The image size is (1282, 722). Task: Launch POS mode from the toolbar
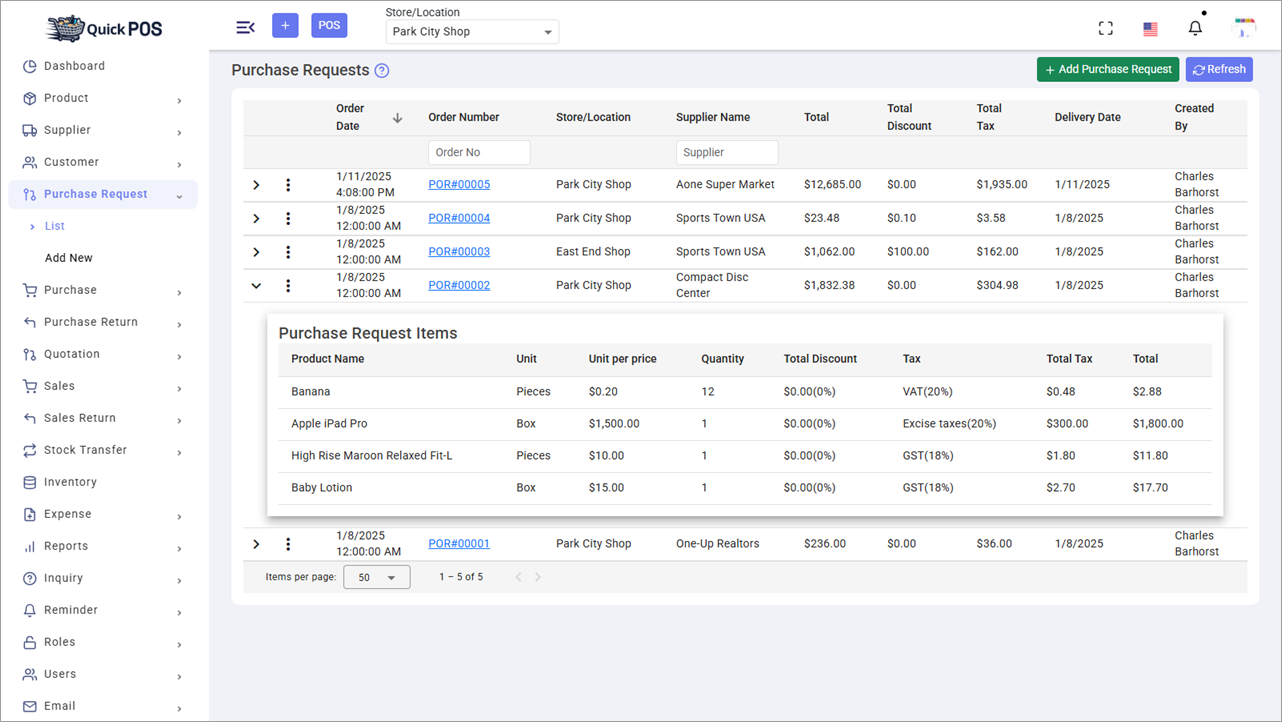coord(329,25)
